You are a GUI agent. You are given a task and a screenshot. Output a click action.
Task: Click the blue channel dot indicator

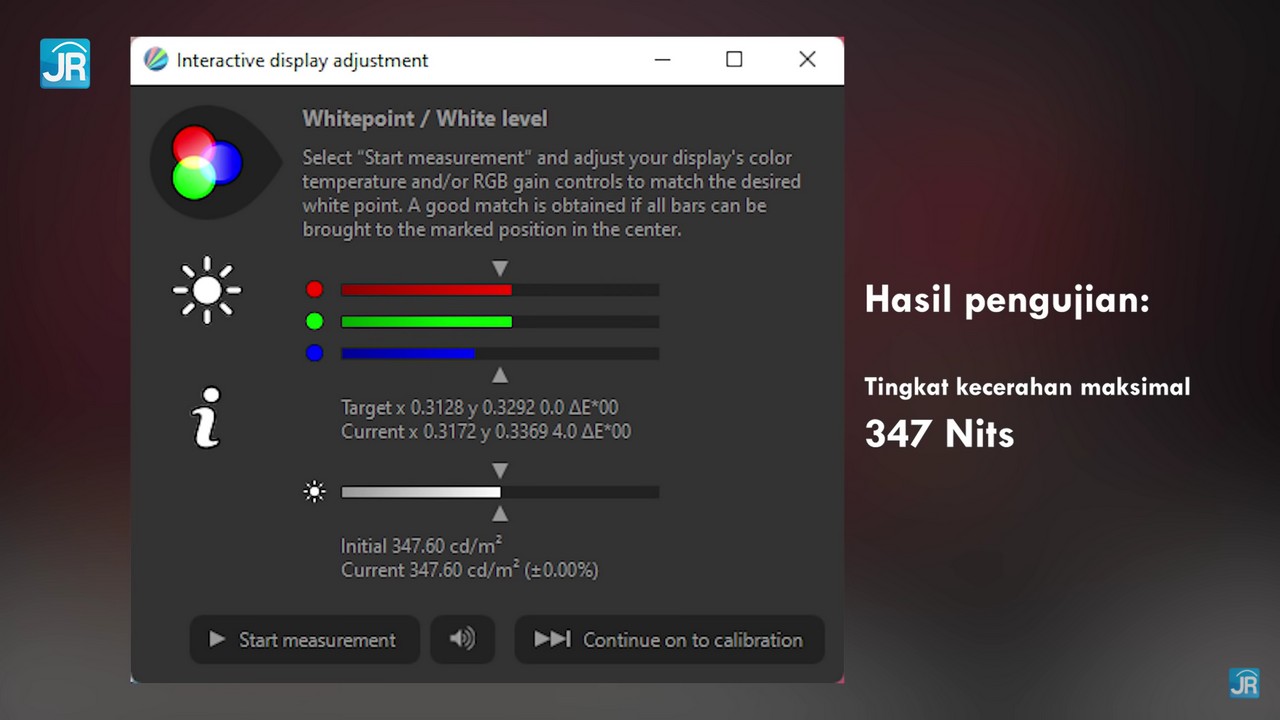pos(315,353)
